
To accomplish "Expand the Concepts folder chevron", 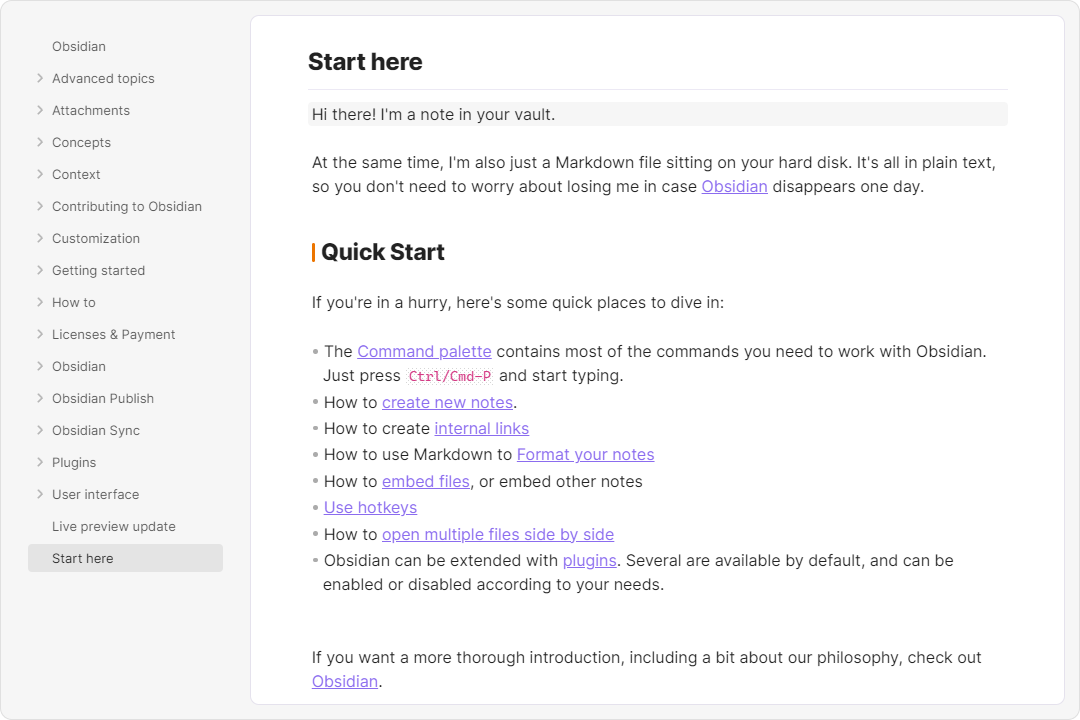I will click(x=40, y=142).
